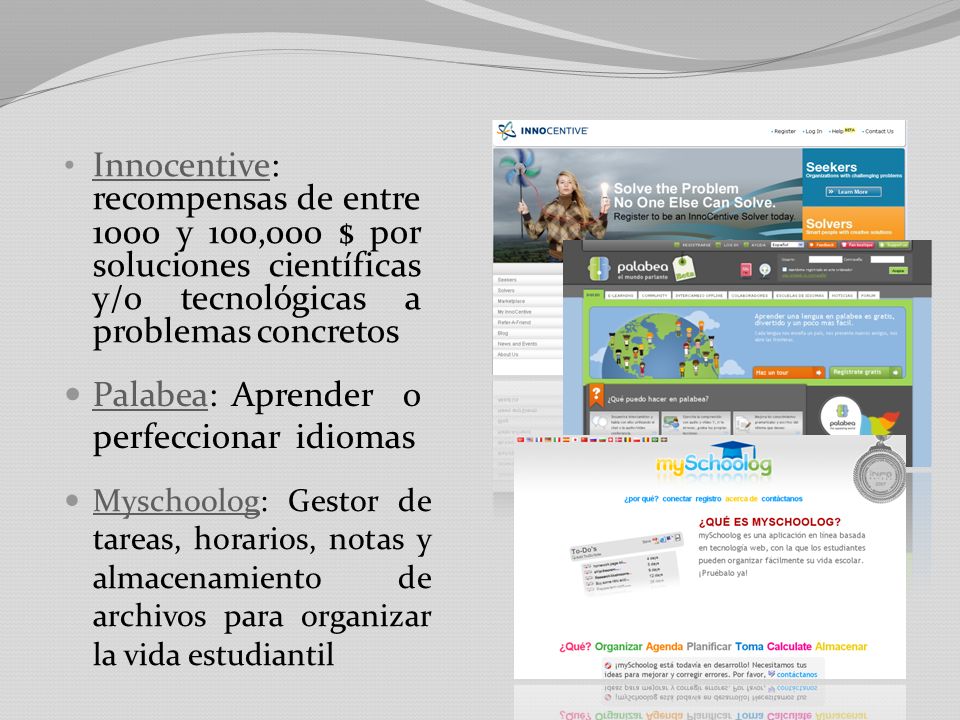Click the To-Do's screenshot thumbnail on mySchoolog
Screen dimensions: 960x720
point(625,562)
